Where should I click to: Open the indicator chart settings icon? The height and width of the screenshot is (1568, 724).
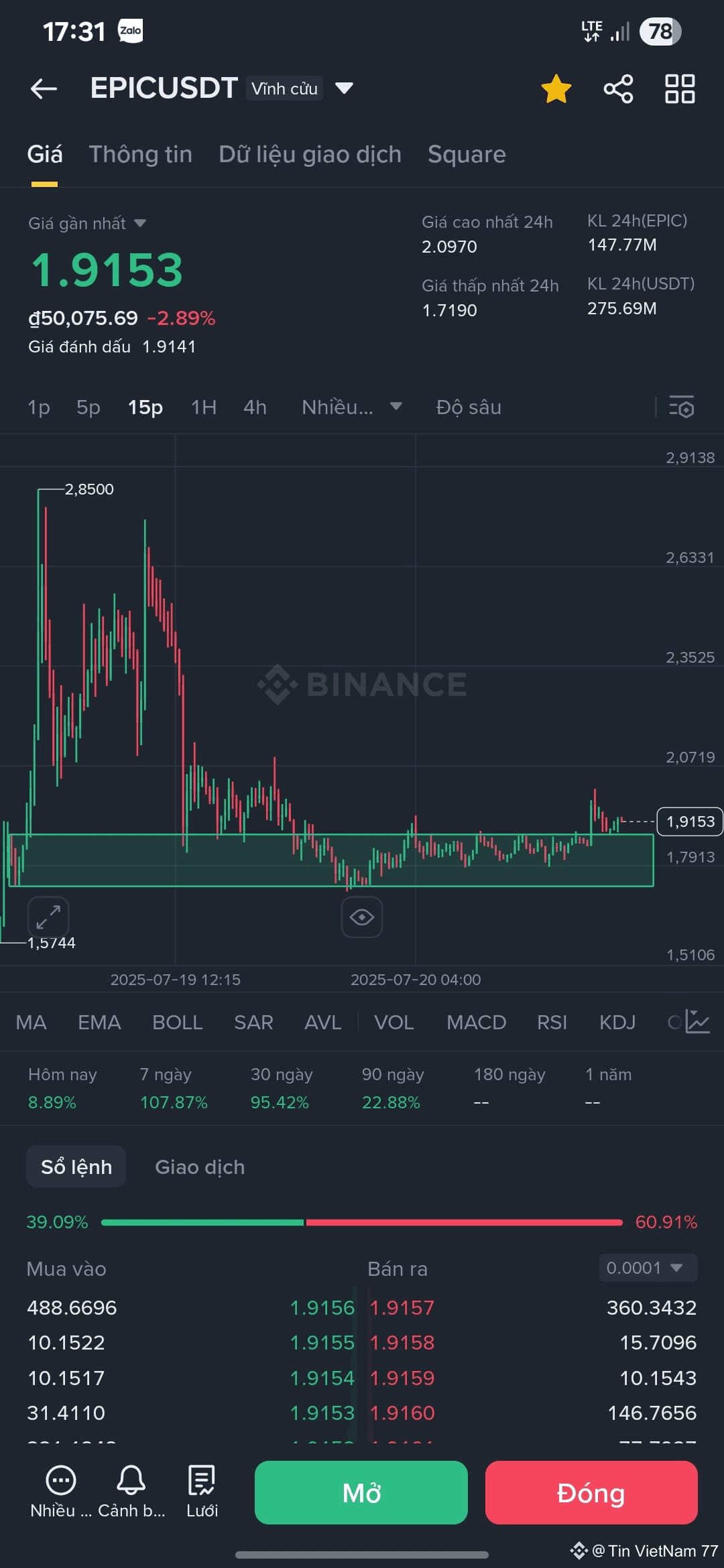(697, 1022)
